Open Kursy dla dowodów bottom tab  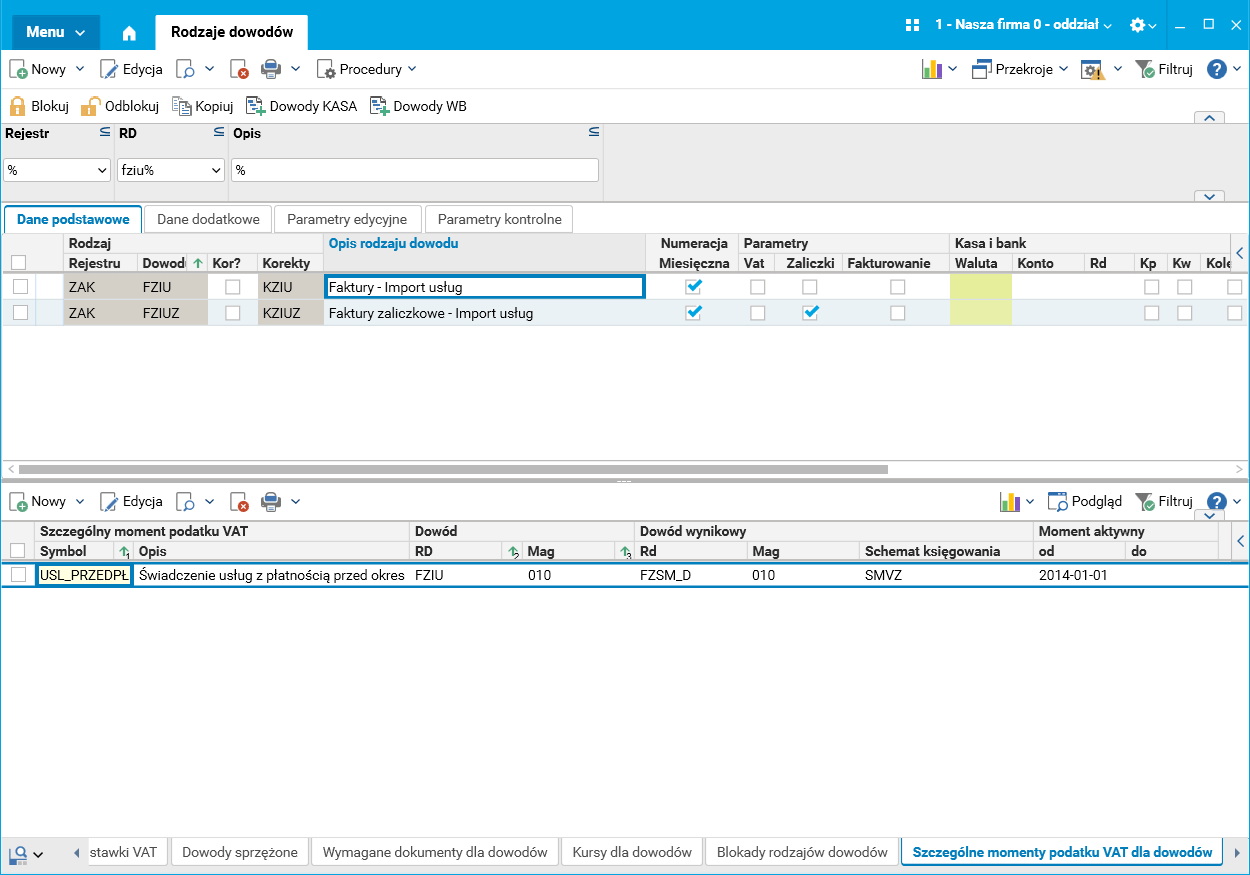point(632,852)
